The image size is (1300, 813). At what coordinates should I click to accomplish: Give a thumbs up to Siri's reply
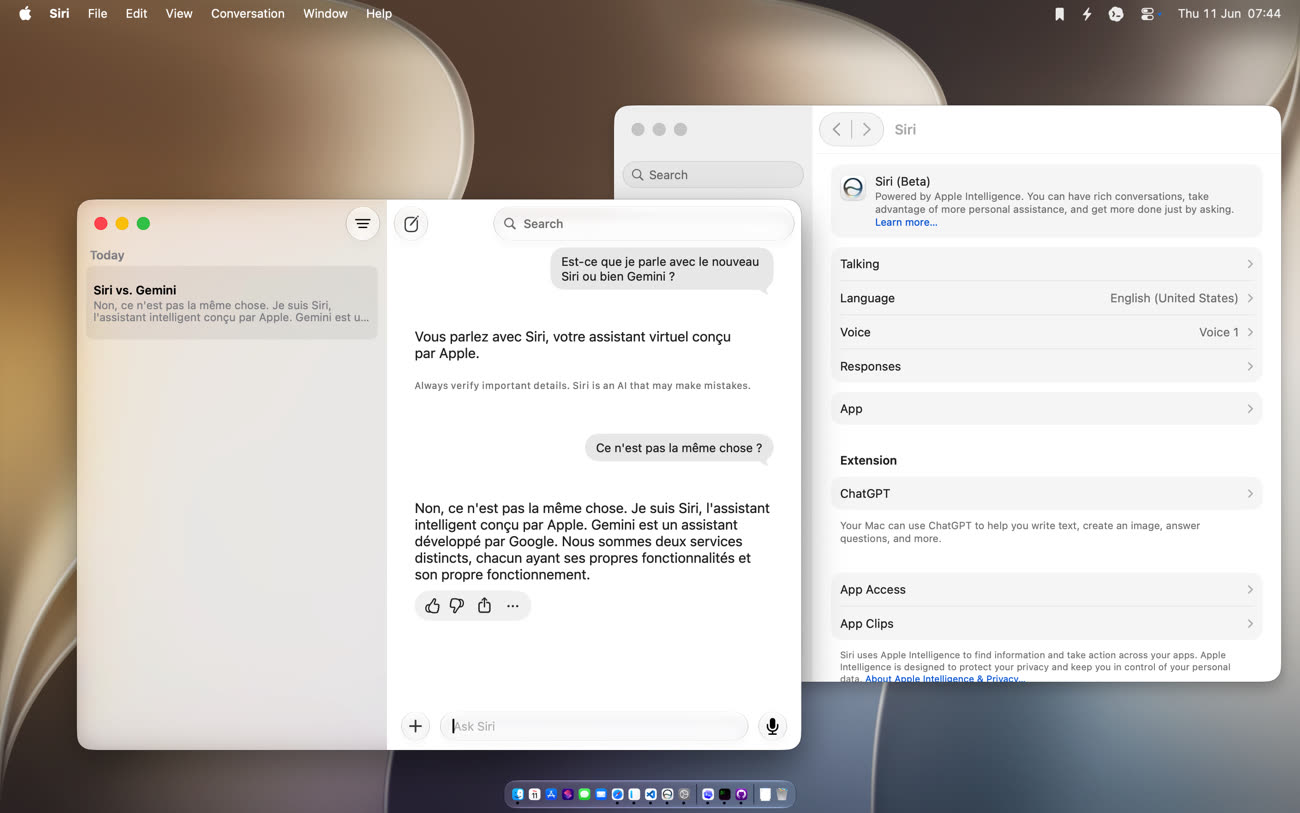pos(432,606)
